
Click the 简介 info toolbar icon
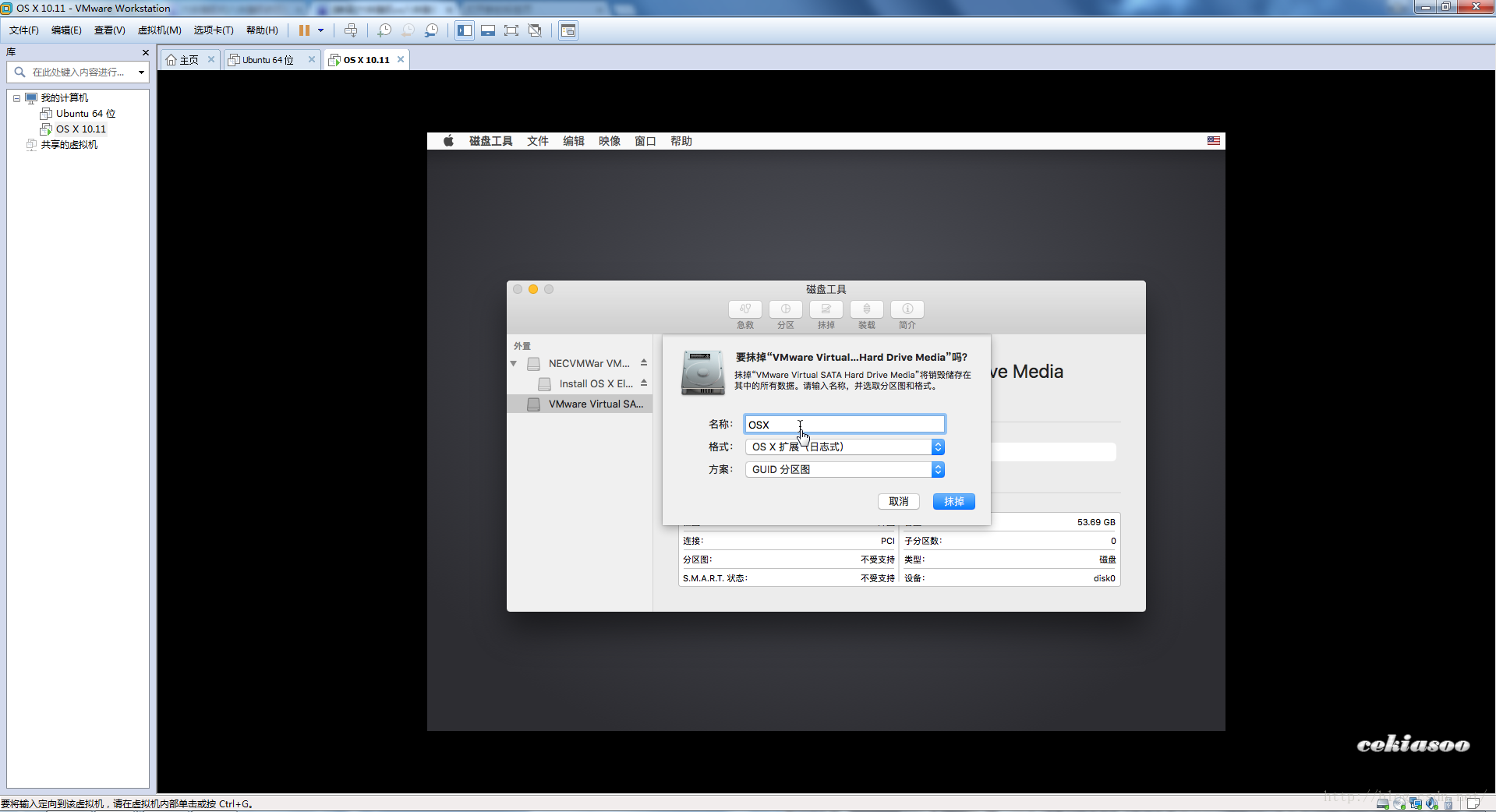(907, 309)
